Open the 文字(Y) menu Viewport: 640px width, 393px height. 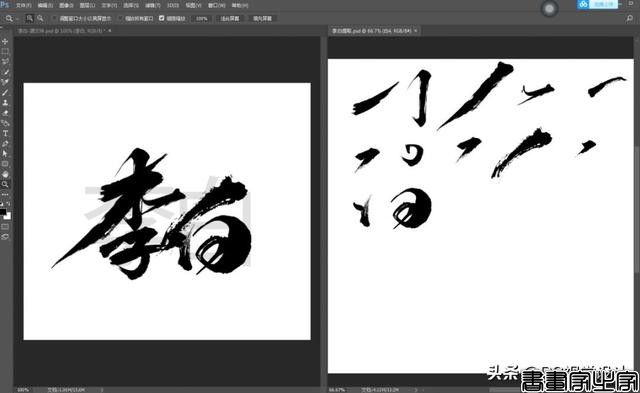click(x=109, y=5)
